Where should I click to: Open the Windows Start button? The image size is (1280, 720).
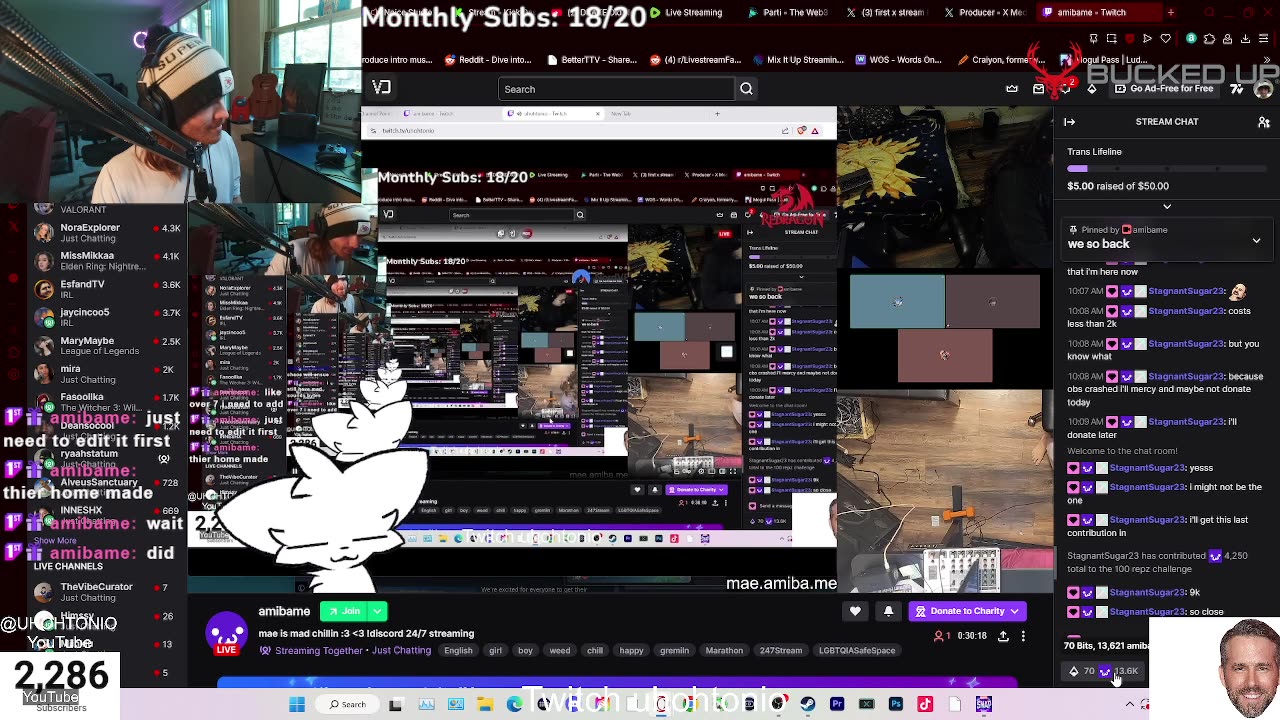pos(297,704)
